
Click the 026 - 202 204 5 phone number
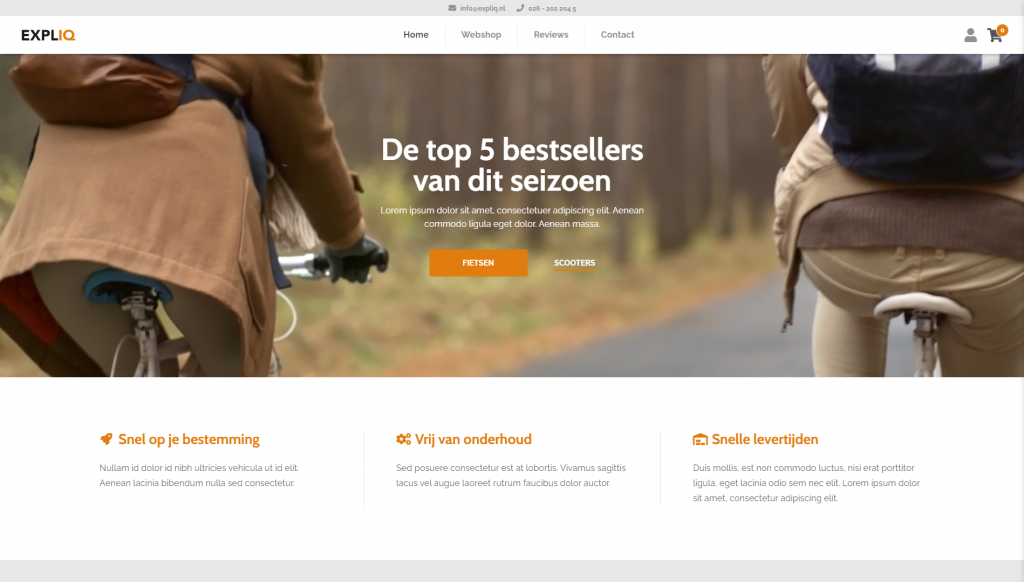552,8
